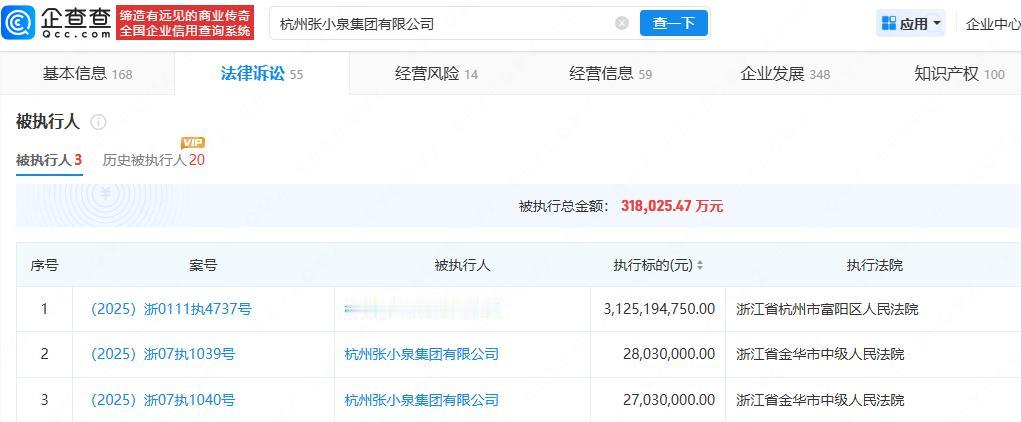Viewport: 1021px width, 422px height.
Task: Click the Qcc 企查查 logo
Action: [x=57, y=23]
